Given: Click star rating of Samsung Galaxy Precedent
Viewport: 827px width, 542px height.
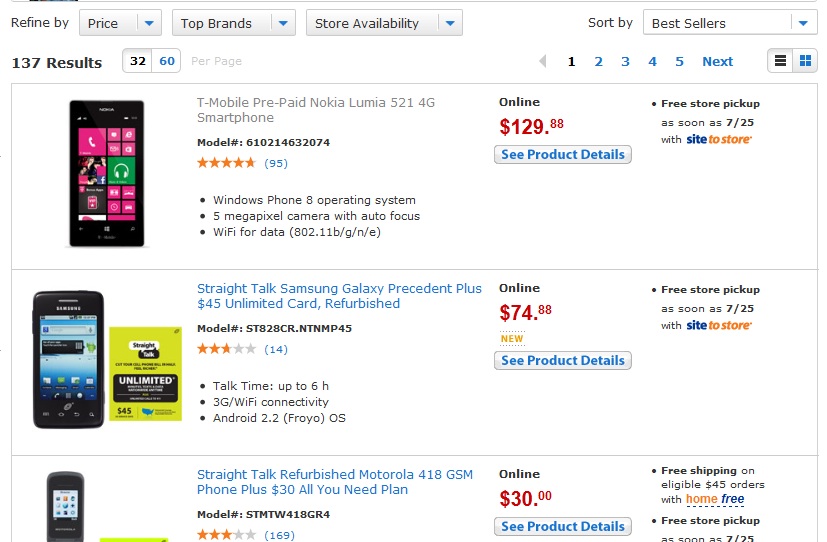Looking at the screenshot, I should tap(226, 349).
